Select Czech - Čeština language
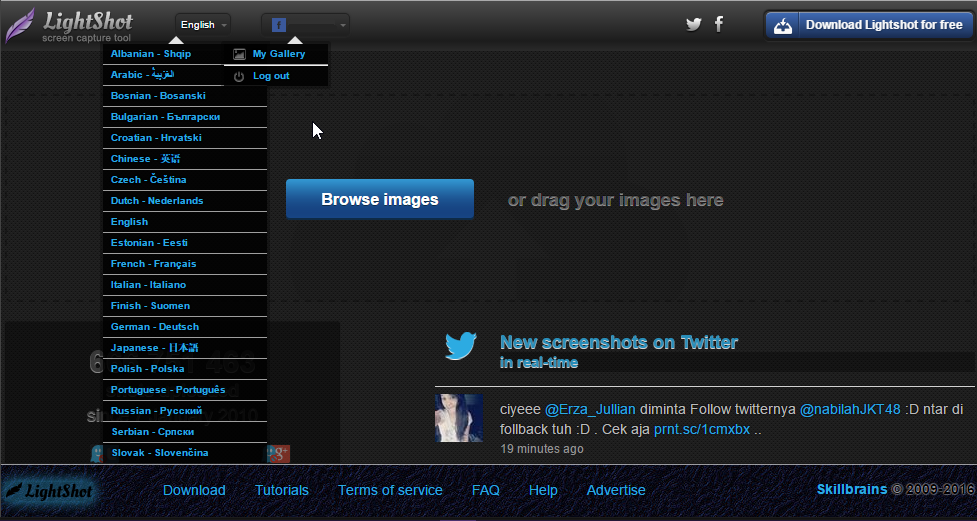The width and height of the screenshot is (977, 521). click(185, 180)
